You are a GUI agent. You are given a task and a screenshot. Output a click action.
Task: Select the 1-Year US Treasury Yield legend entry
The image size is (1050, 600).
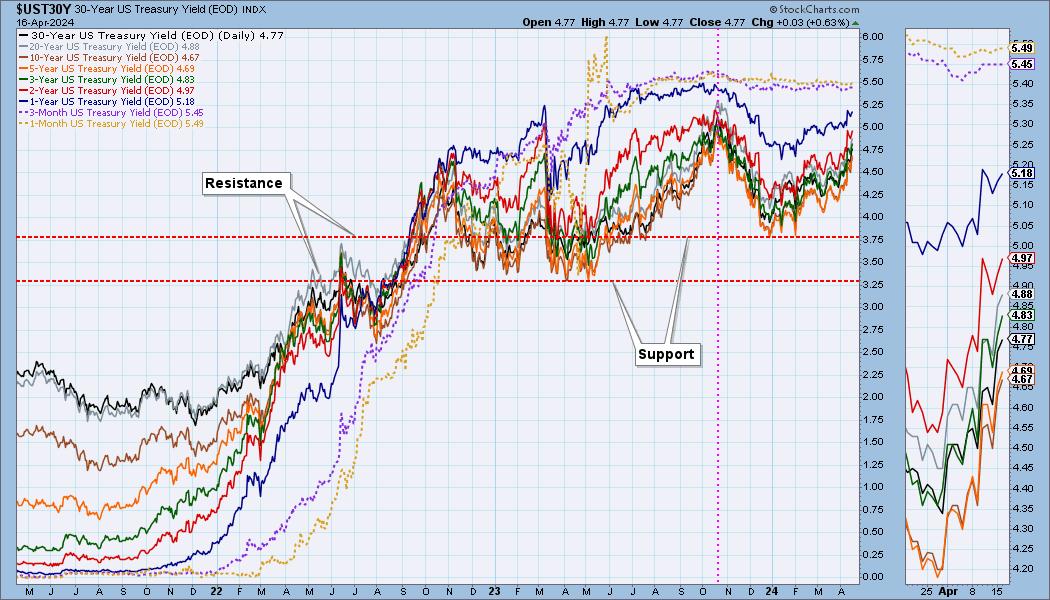click(107, 101)
